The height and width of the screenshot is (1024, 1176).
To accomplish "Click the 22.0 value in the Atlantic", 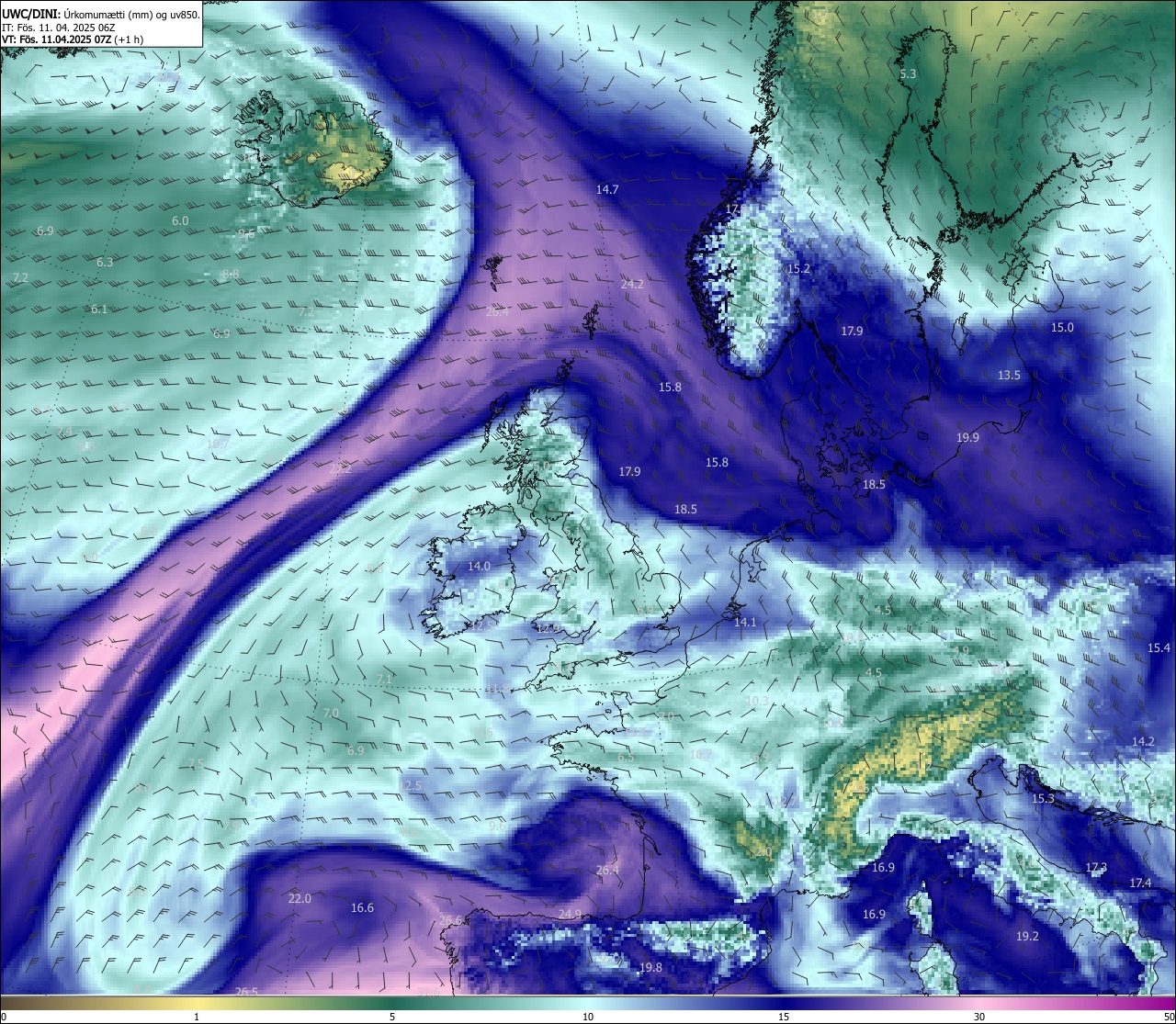I will 300,898.
